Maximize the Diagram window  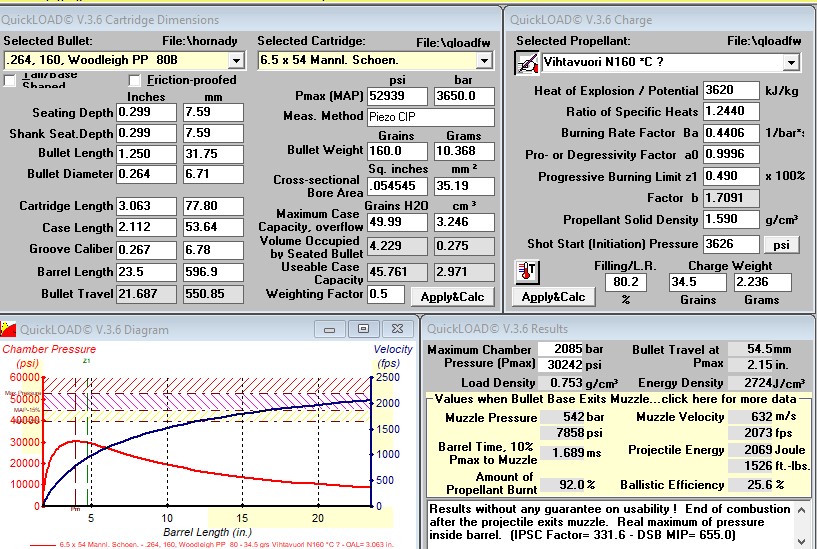coord(363,328)
